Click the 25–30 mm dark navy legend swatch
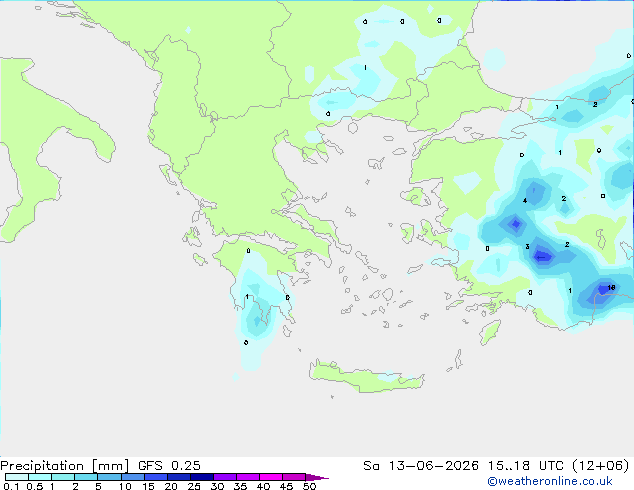This screenshot has height=490, width=634. [201, 477]
